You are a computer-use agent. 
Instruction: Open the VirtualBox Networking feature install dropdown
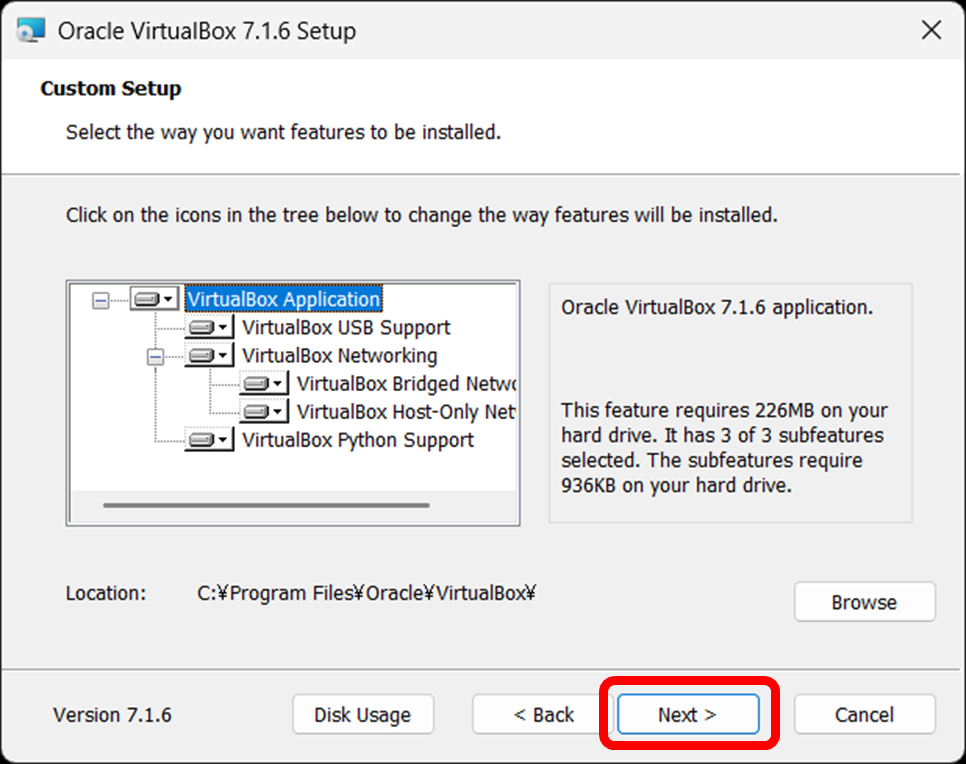(209, 356)
